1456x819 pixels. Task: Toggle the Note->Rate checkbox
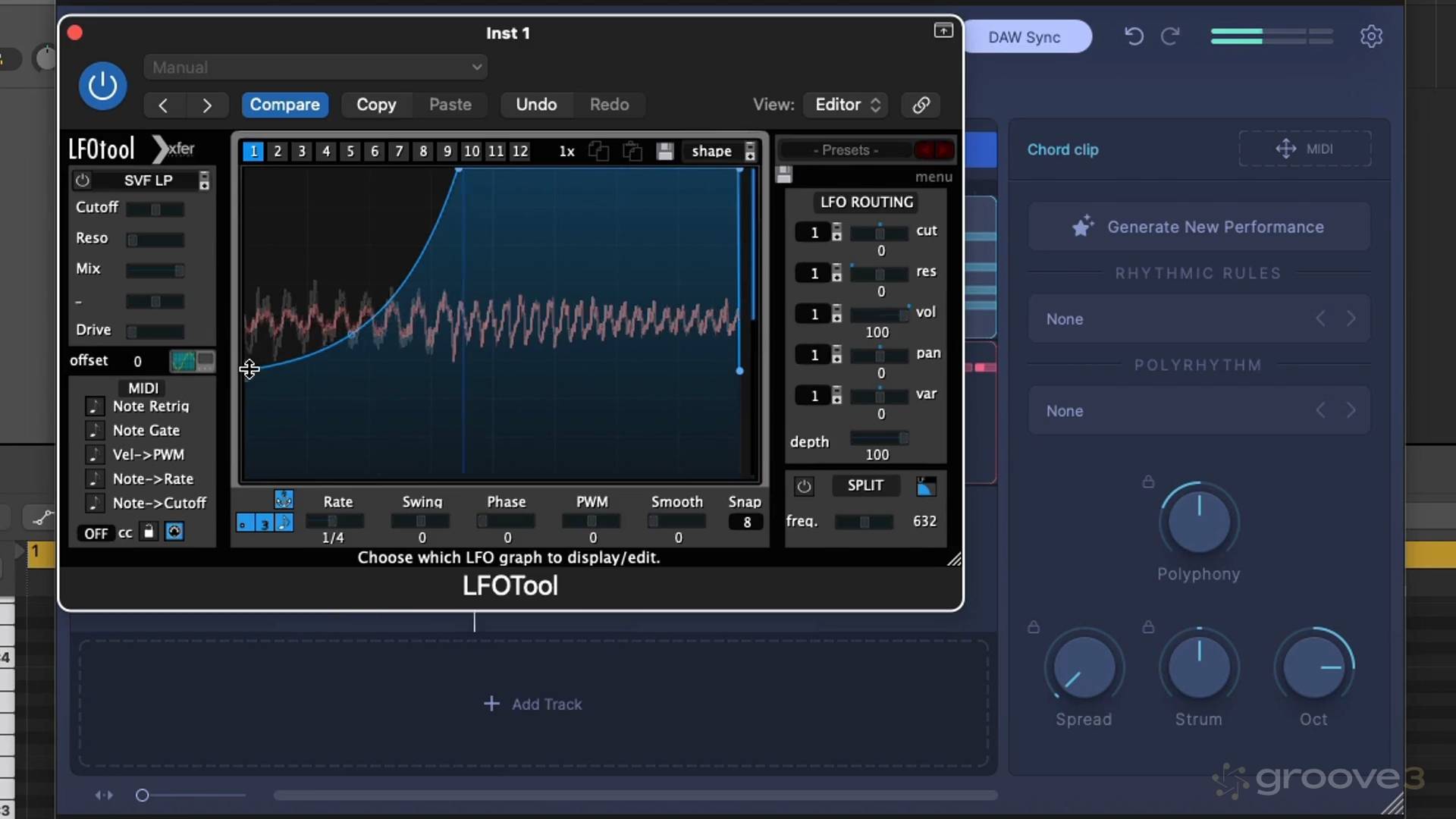(94, 479)
